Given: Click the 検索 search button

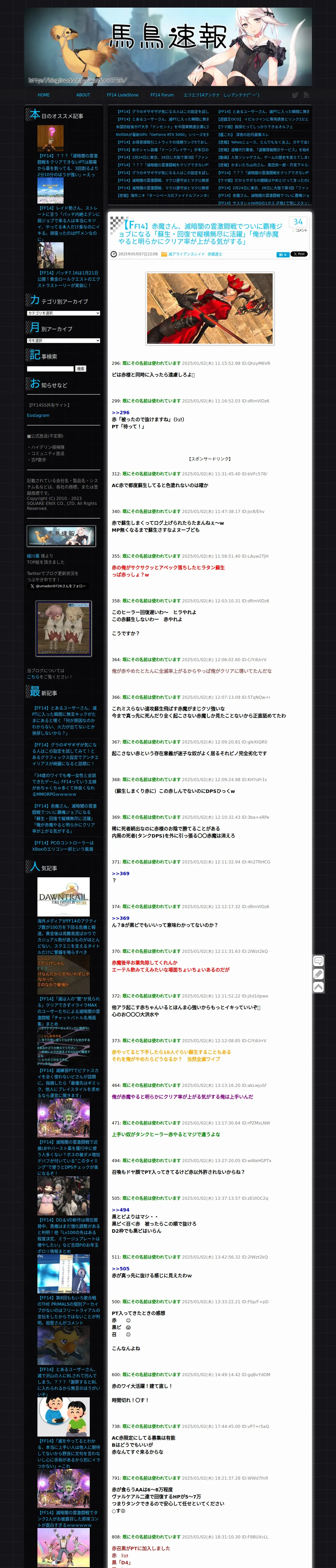Looking at the screenshot, I should [x=81, y=368].
